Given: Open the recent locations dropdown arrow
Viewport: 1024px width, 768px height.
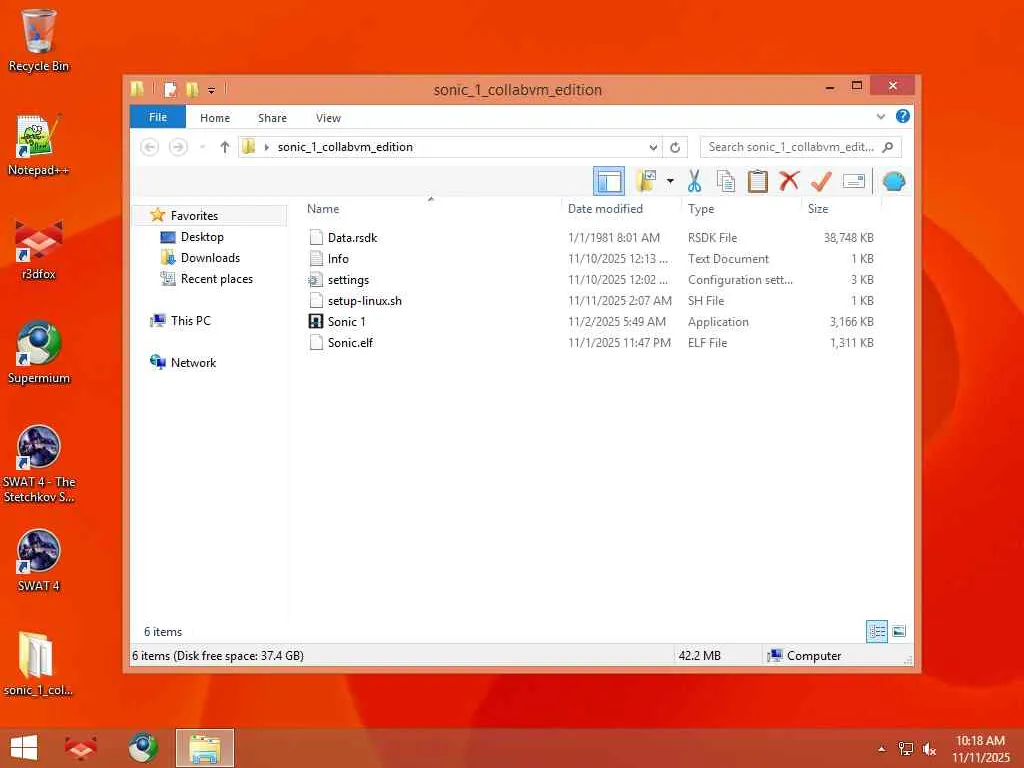Looking at the screenshot, I should click(x=202, y=147).
